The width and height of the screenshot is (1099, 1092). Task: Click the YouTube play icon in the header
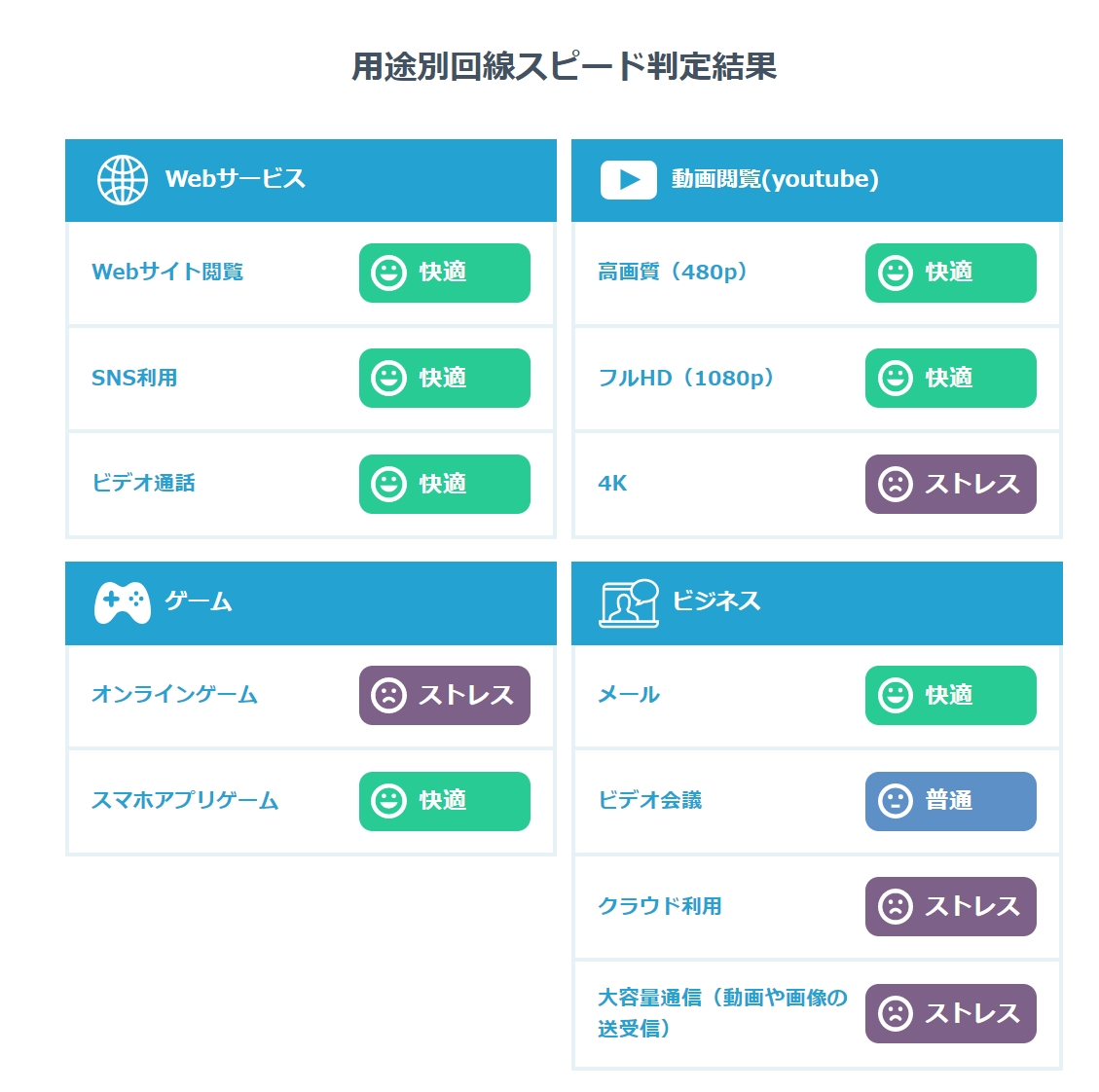628,180
